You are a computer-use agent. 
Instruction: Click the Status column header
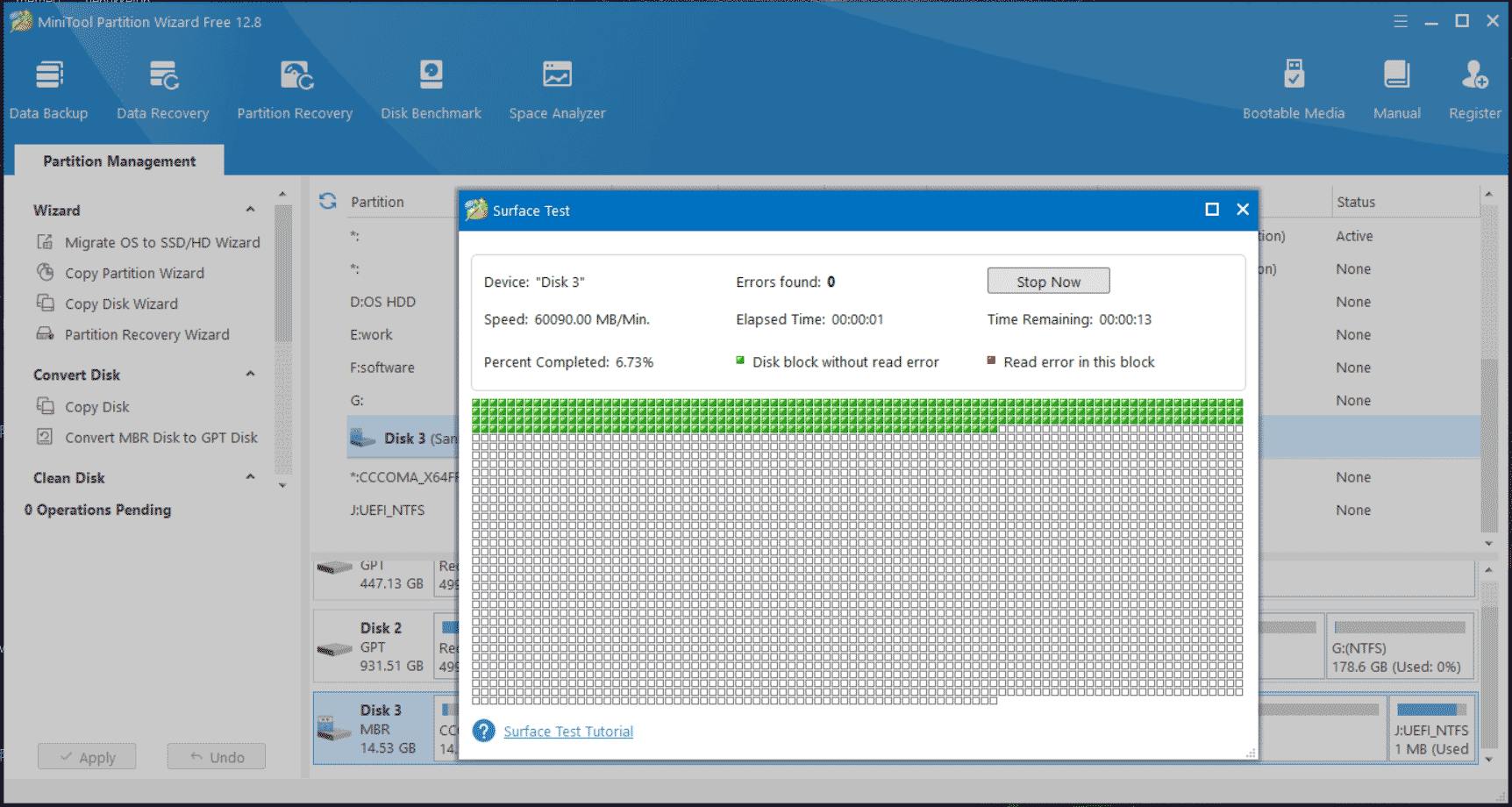[x=1356, y=202]
